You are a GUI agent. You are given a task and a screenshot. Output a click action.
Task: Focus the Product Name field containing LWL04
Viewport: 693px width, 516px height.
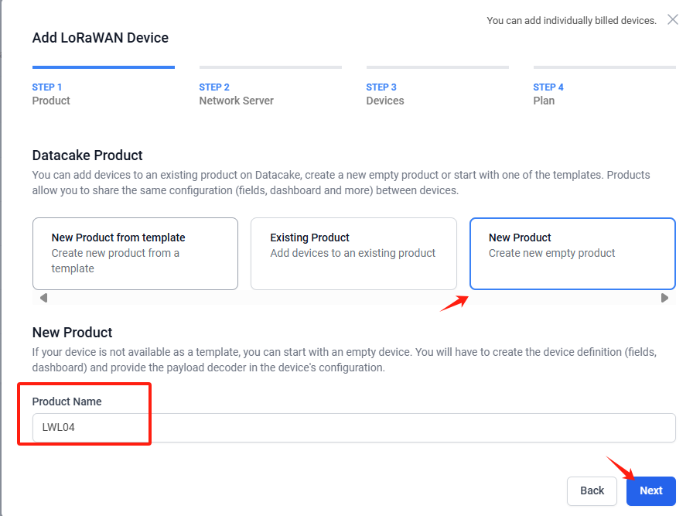tap(354, 428)
